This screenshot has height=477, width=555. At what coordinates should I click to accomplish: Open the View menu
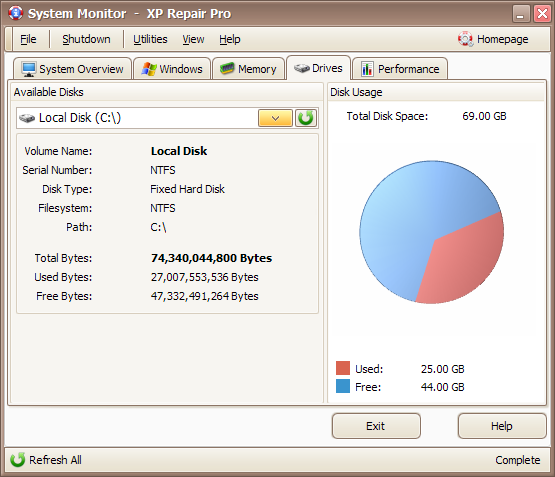click(x=193, y=39)
